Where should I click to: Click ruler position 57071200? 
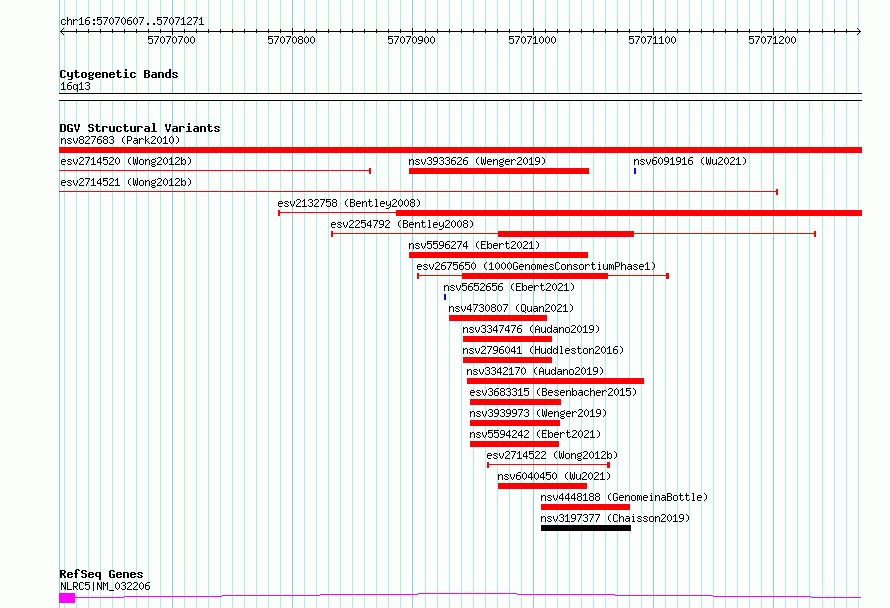pyautogui.click(x=772, y=40)
